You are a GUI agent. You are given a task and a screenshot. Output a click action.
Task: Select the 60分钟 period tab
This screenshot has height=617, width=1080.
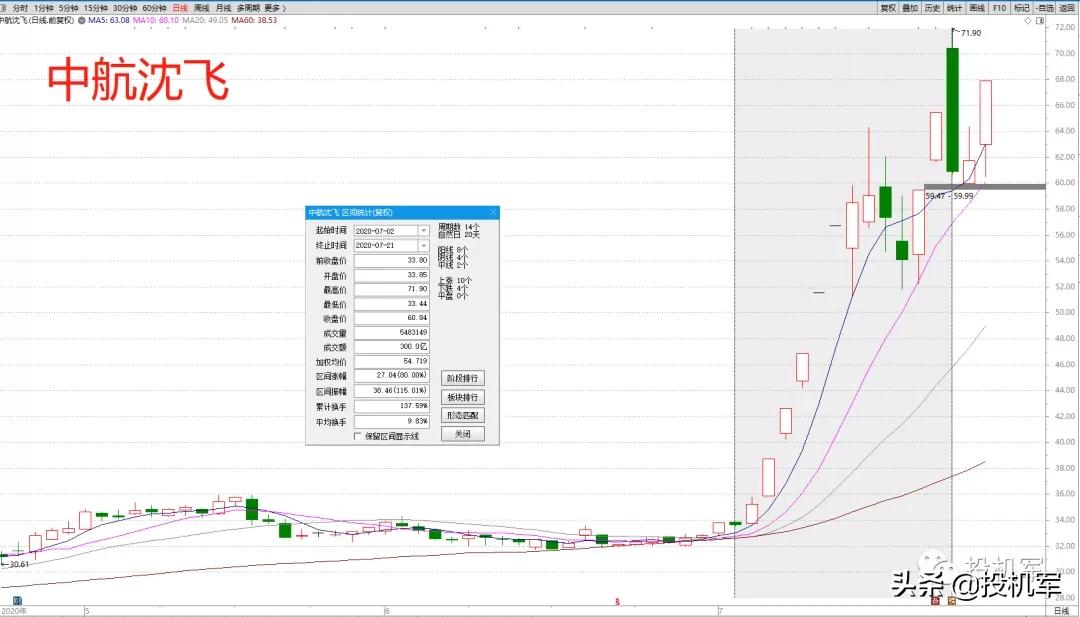(x=154, y=8)
